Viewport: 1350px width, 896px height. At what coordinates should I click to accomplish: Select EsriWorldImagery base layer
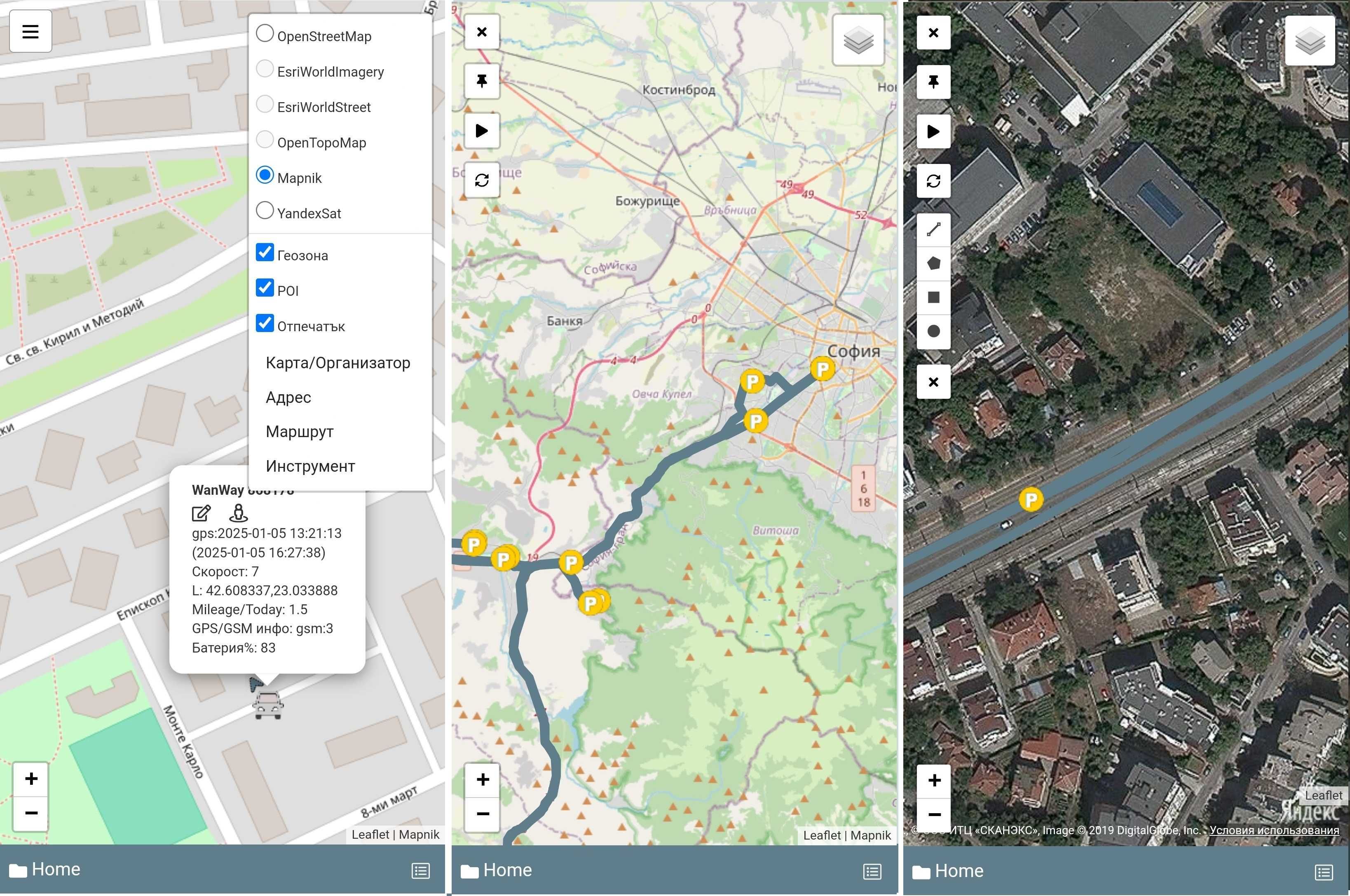tap(265, 68)
